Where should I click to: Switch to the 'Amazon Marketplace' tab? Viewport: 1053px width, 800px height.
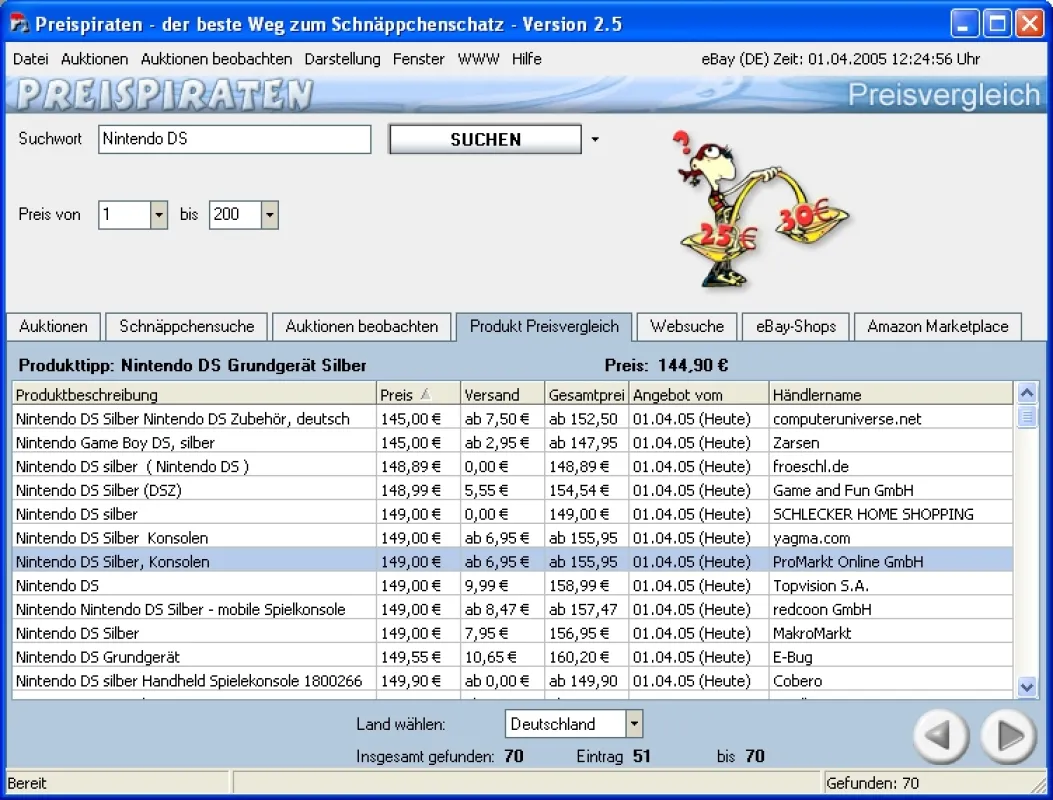point(937,327)
